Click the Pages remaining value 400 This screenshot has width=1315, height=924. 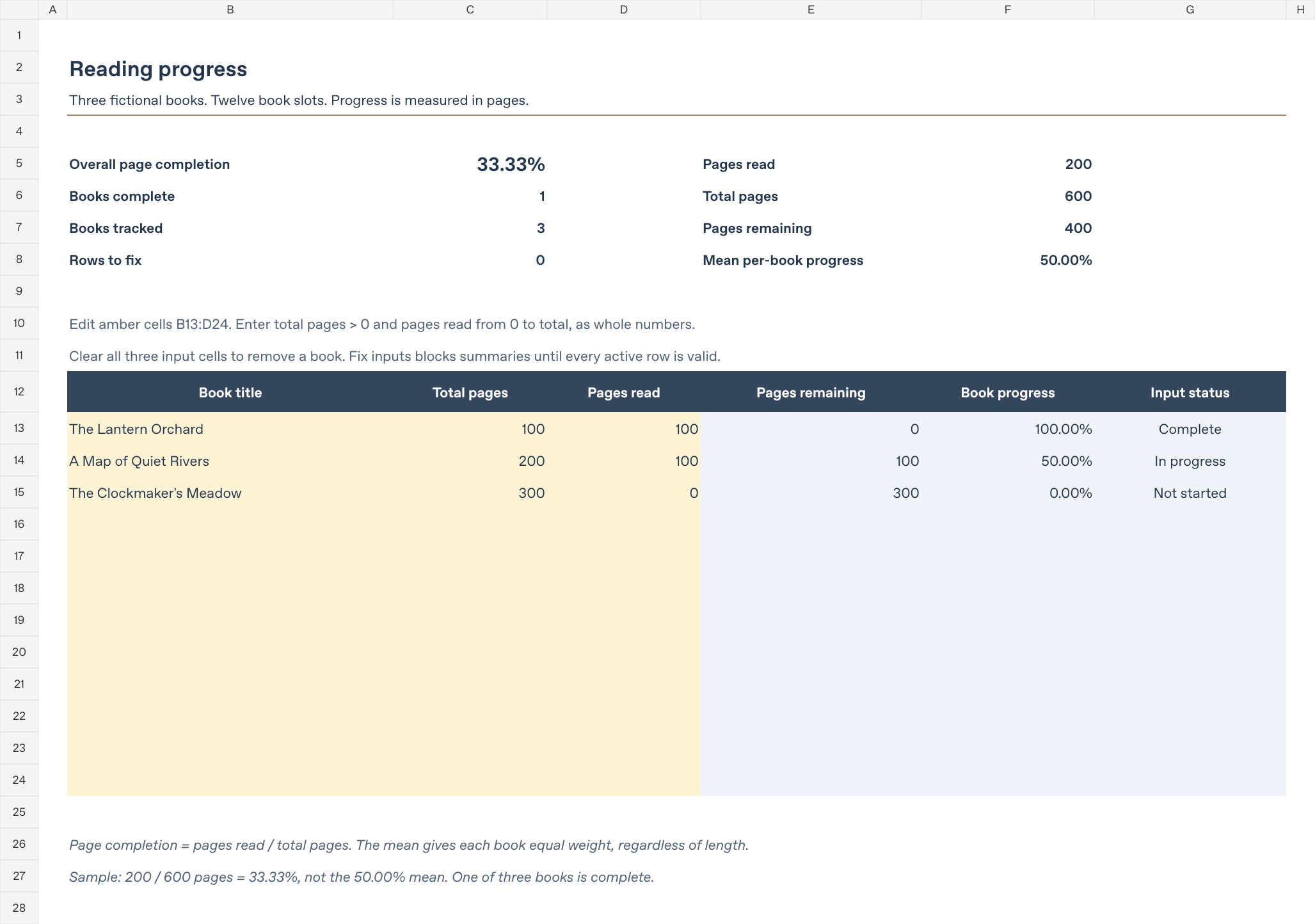coord(1078,228)
